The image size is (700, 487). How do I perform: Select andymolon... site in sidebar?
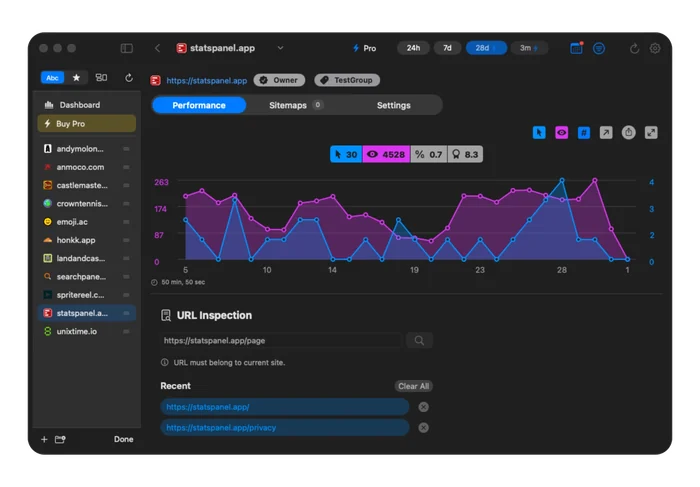pos(87,149)
